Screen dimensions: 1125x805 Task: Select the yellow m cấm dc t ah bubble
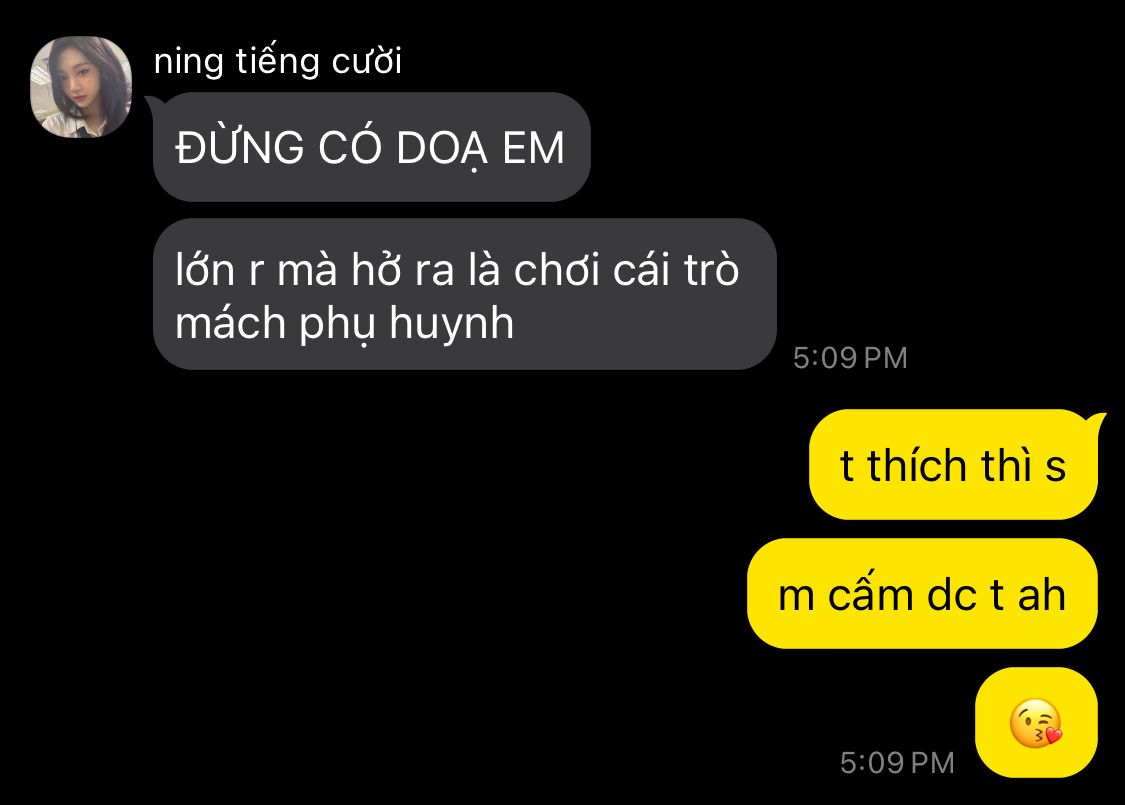(x=923, y=594)
